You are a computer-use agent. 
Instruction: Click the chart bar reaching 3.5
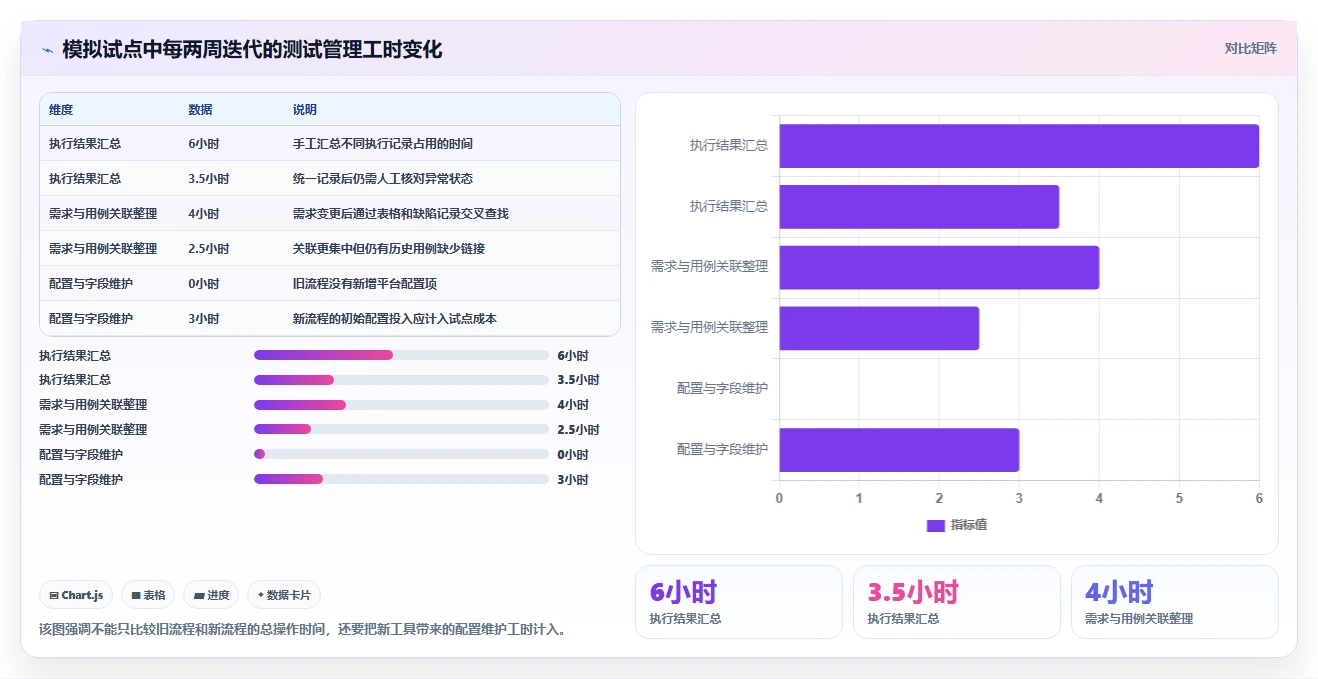point(919,207)
